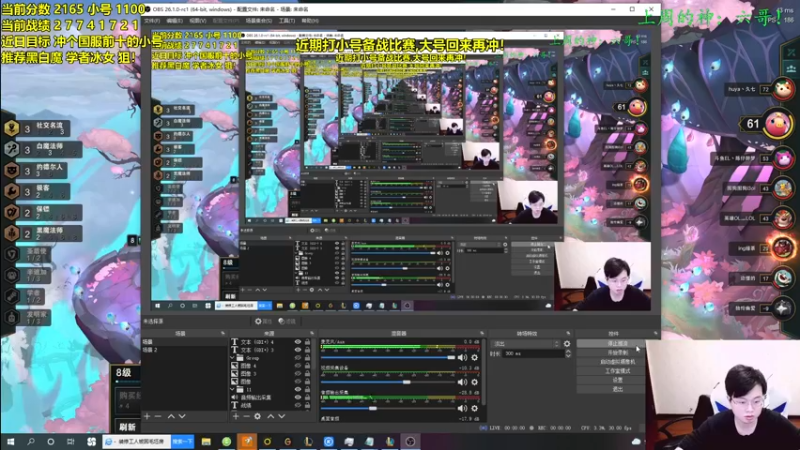Image resolution: width=800 pixels, height=450 pixels.
Task: Pop out the sources dock panel
Action: click(x=312, y=333)
